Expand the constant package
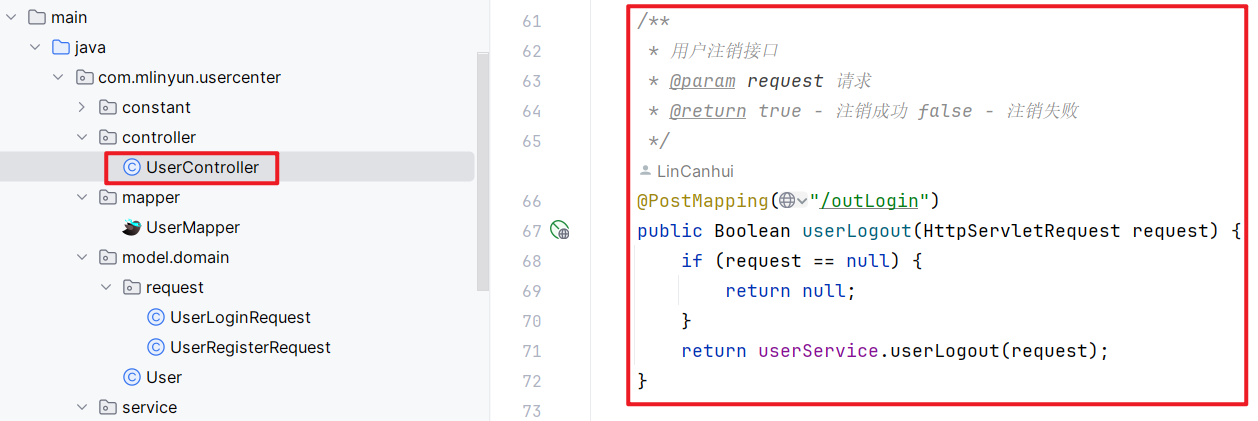The width and height of the screenshot is (1258, 421). pyautogui.click(x=83, y=107)
